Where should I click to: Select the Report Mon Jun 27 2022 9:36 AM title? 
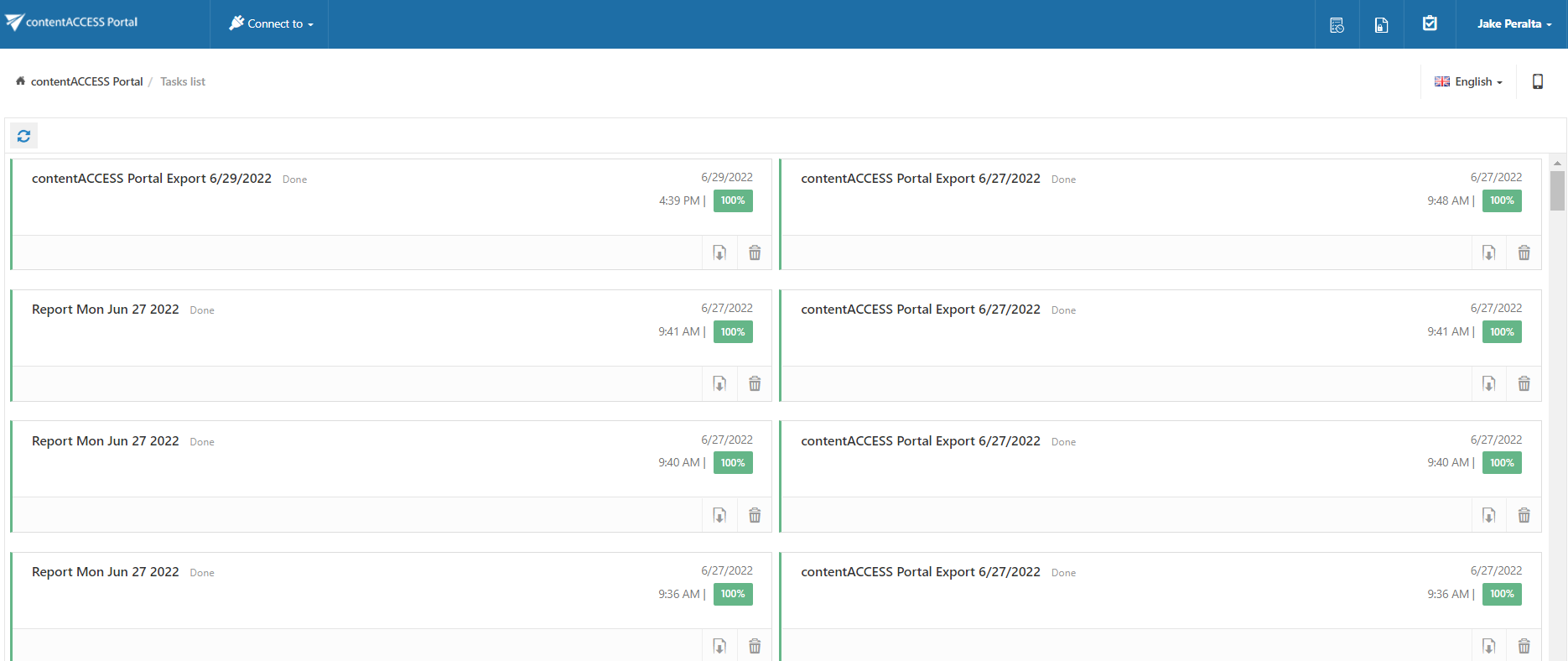106,572
